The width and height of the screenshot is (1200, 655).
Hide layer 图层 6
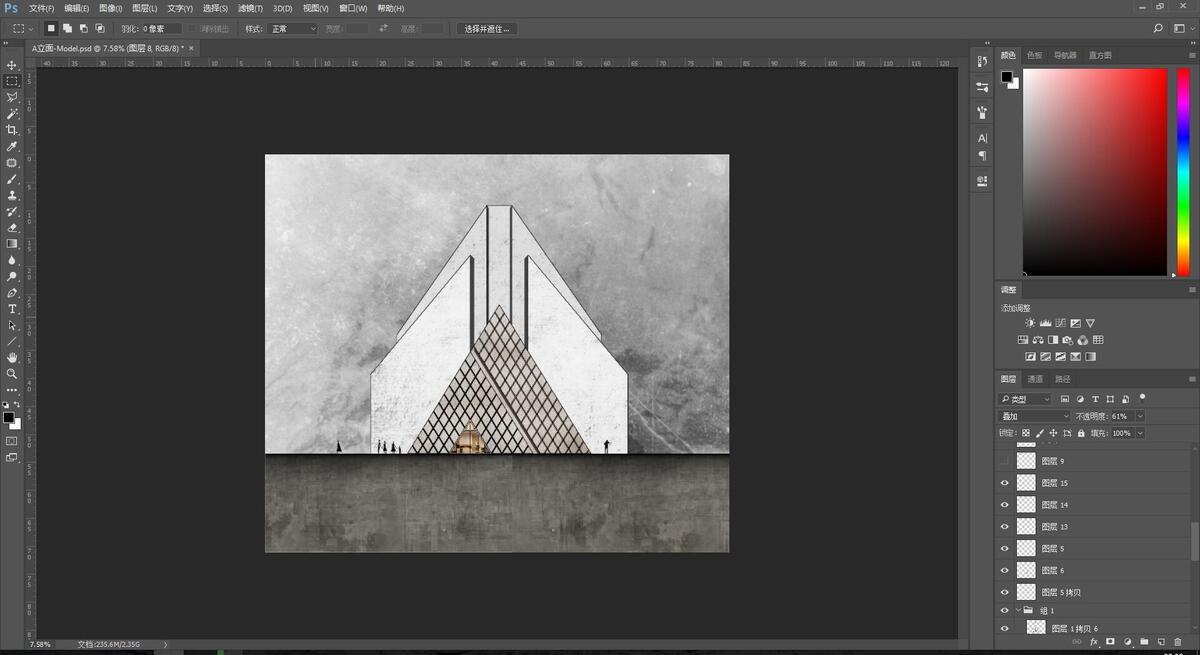[1005, 570]
